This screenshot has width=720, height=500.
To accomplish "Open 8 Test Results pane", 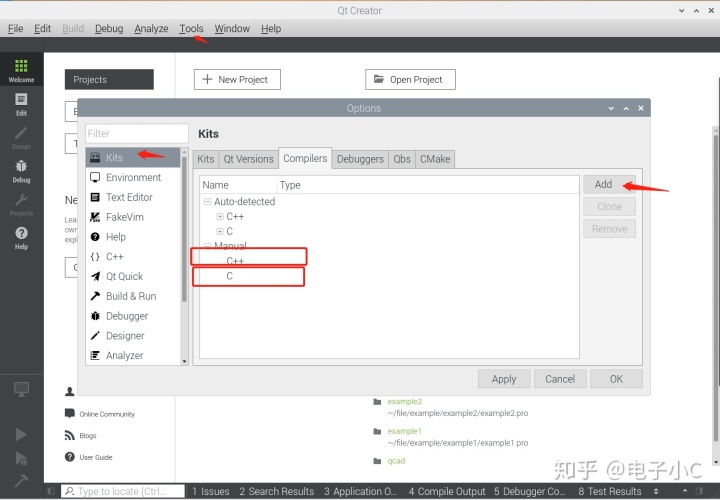I will coord(609,491).
